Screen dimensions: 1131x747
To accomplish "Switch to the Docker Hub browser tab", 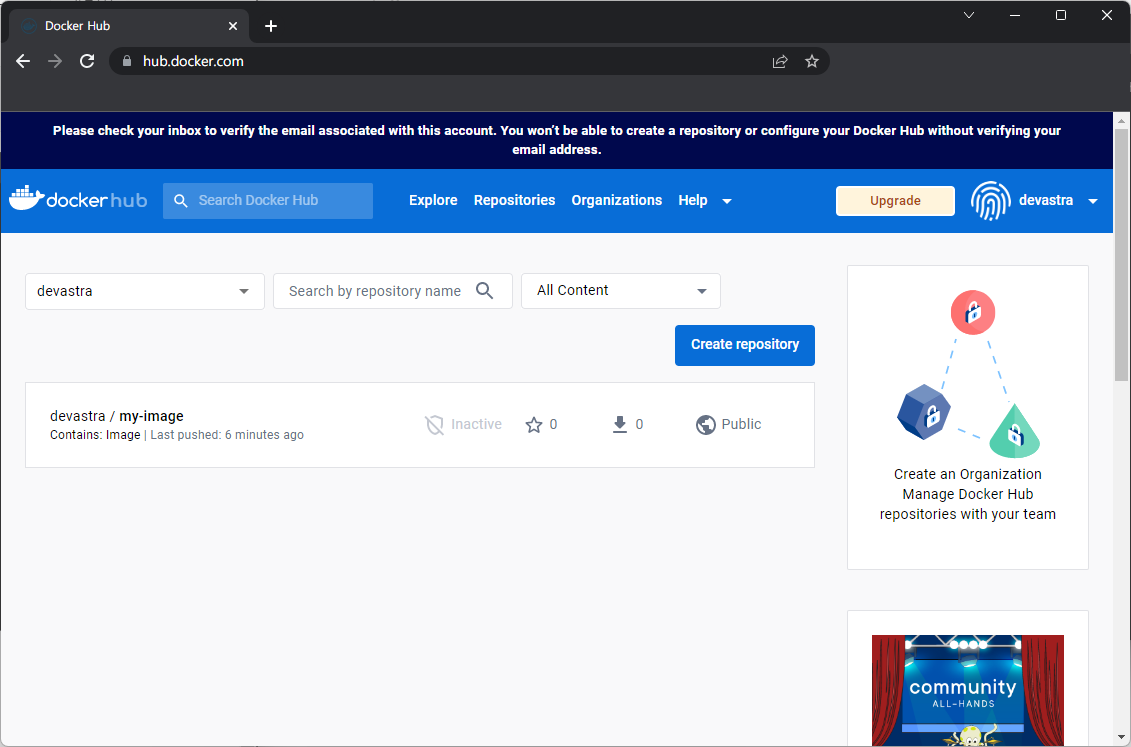I will tap(128, 26).
